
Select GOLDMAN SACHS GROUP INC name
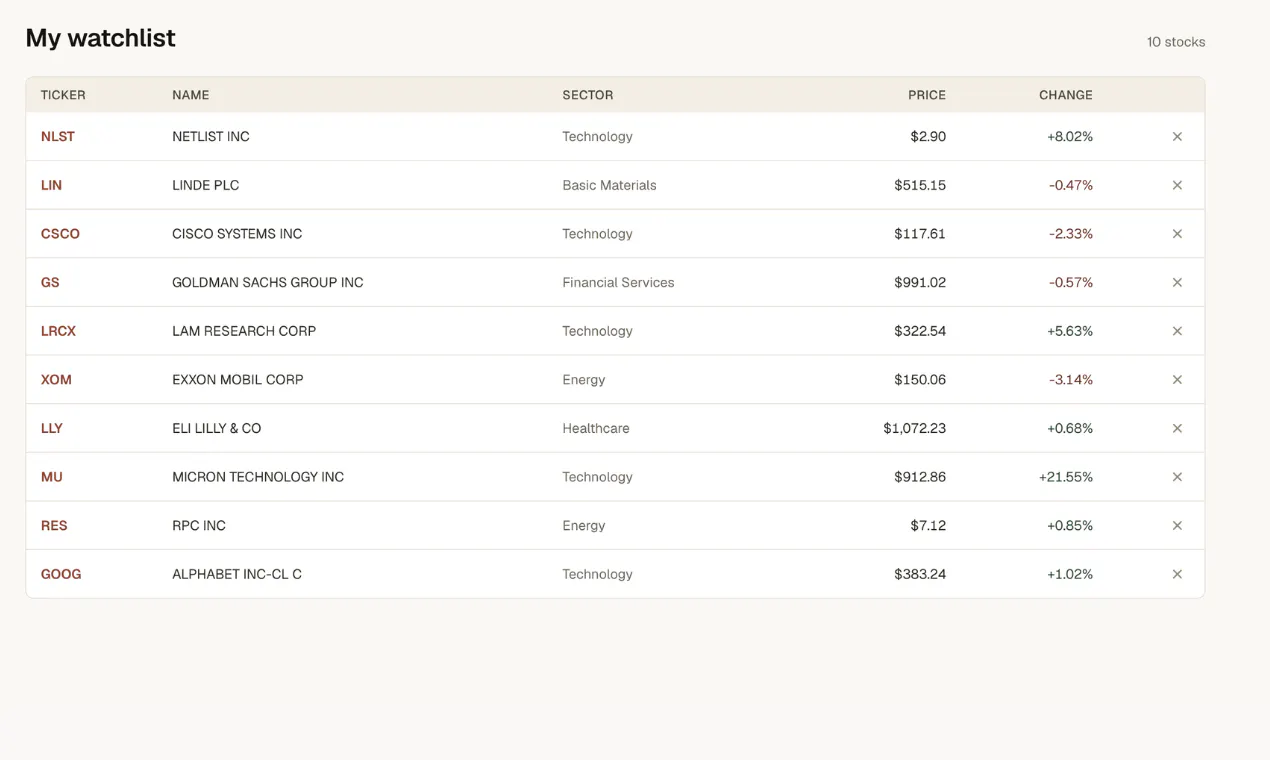tap(268, 282)
